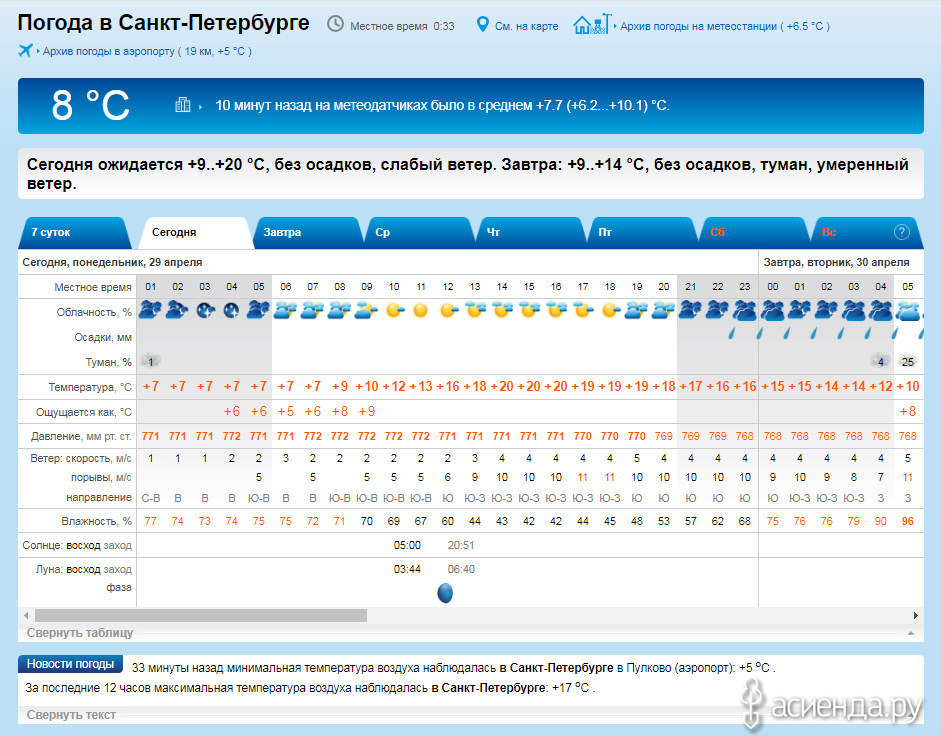Screen dimensions: 941x735
Task: Click the map pin icon
Action: (x=482, y=25)
